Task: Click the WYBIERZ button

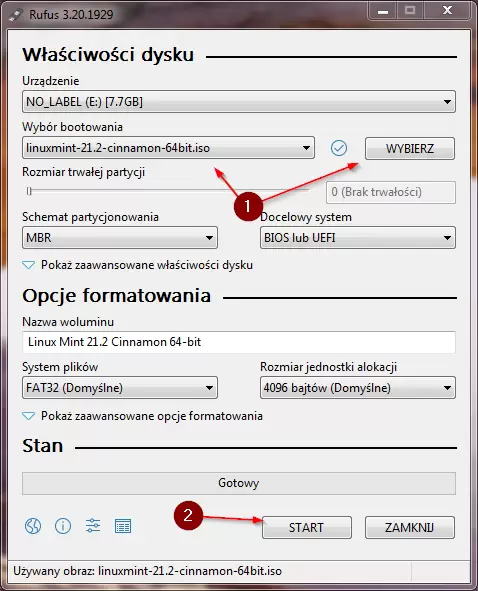Action: click(410, 149)
